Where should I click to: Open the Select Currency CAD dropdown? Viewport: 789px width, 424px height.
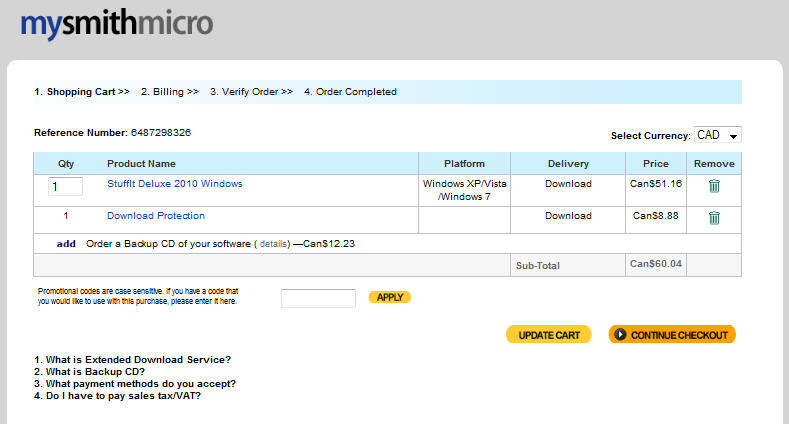(718, 135)
